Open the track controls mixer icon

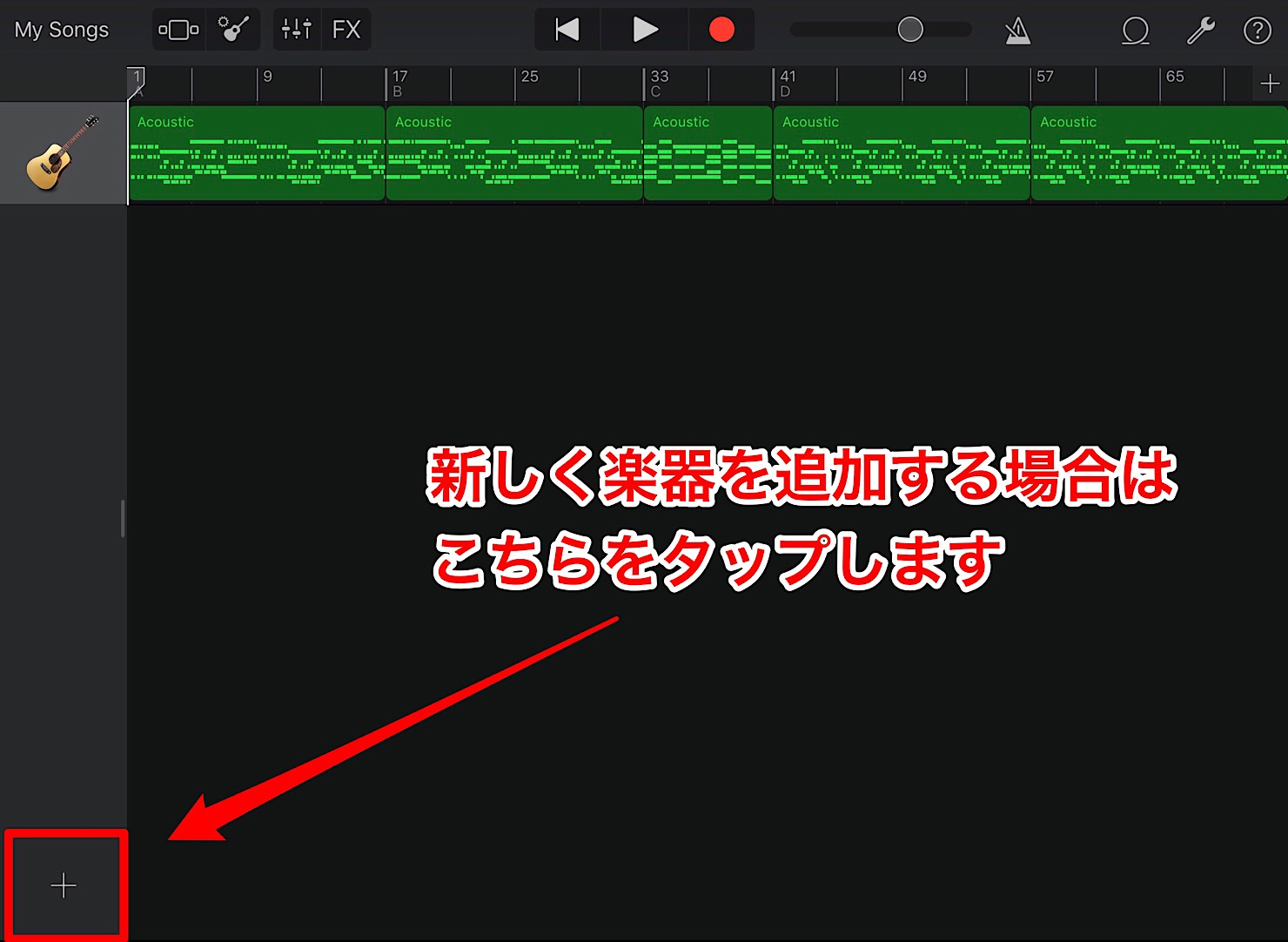(297, 30)
